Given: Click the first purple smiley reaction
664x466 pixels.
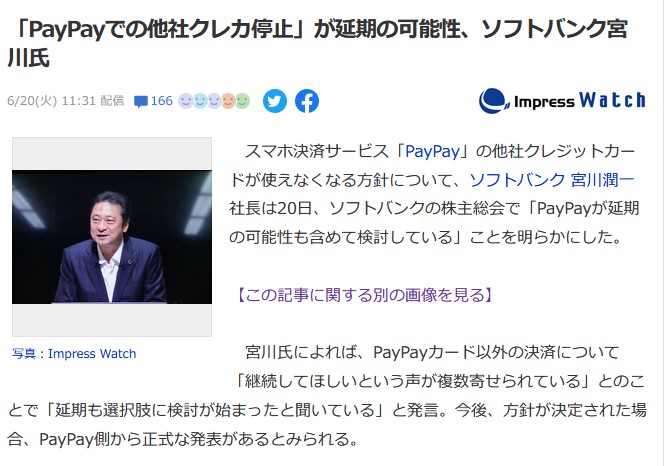Looking at the screenshot, I should 185,101.
